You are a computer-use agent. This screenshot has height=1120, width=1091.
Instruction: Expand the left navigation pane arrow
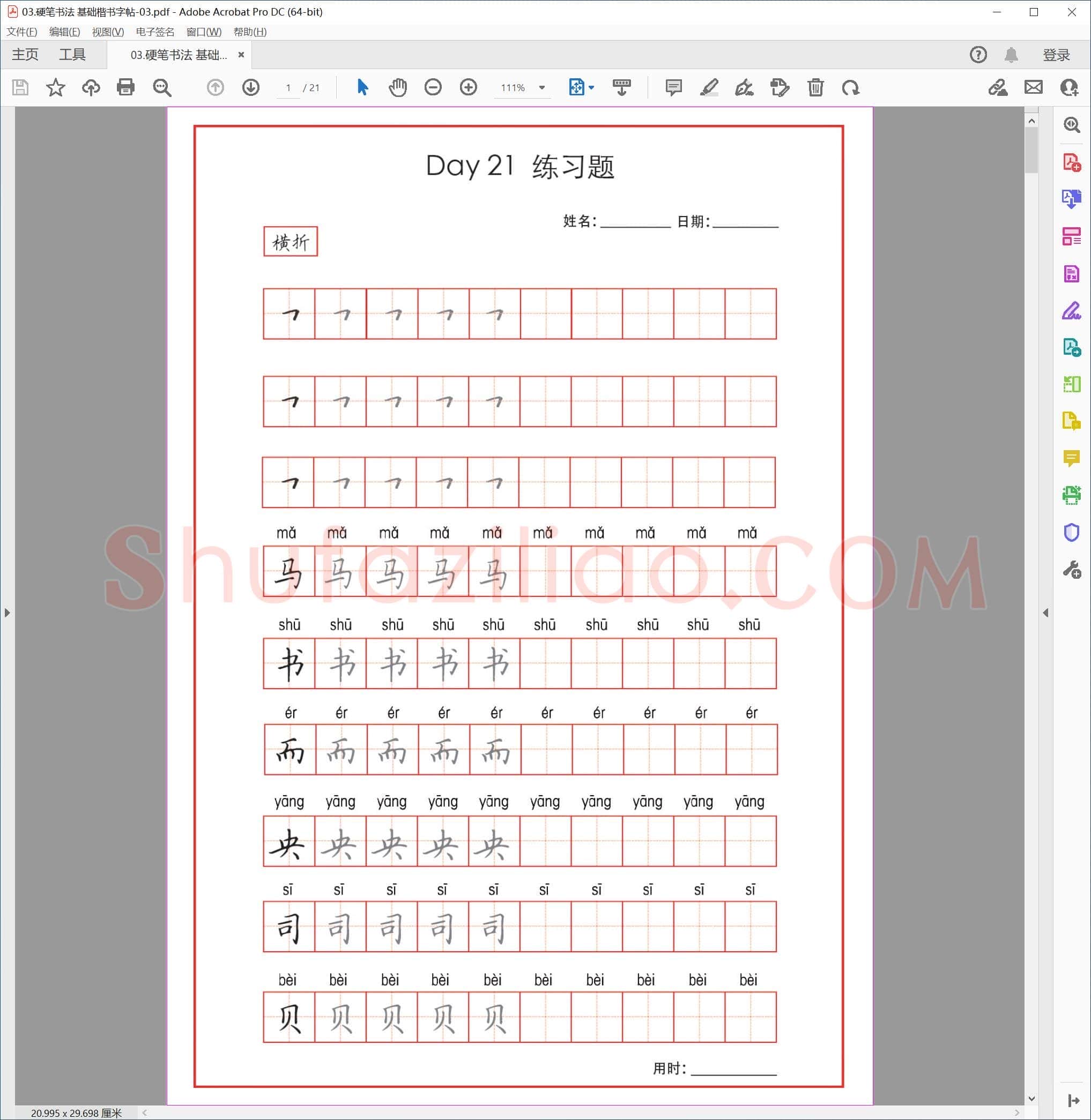click(x=7, y=613)
